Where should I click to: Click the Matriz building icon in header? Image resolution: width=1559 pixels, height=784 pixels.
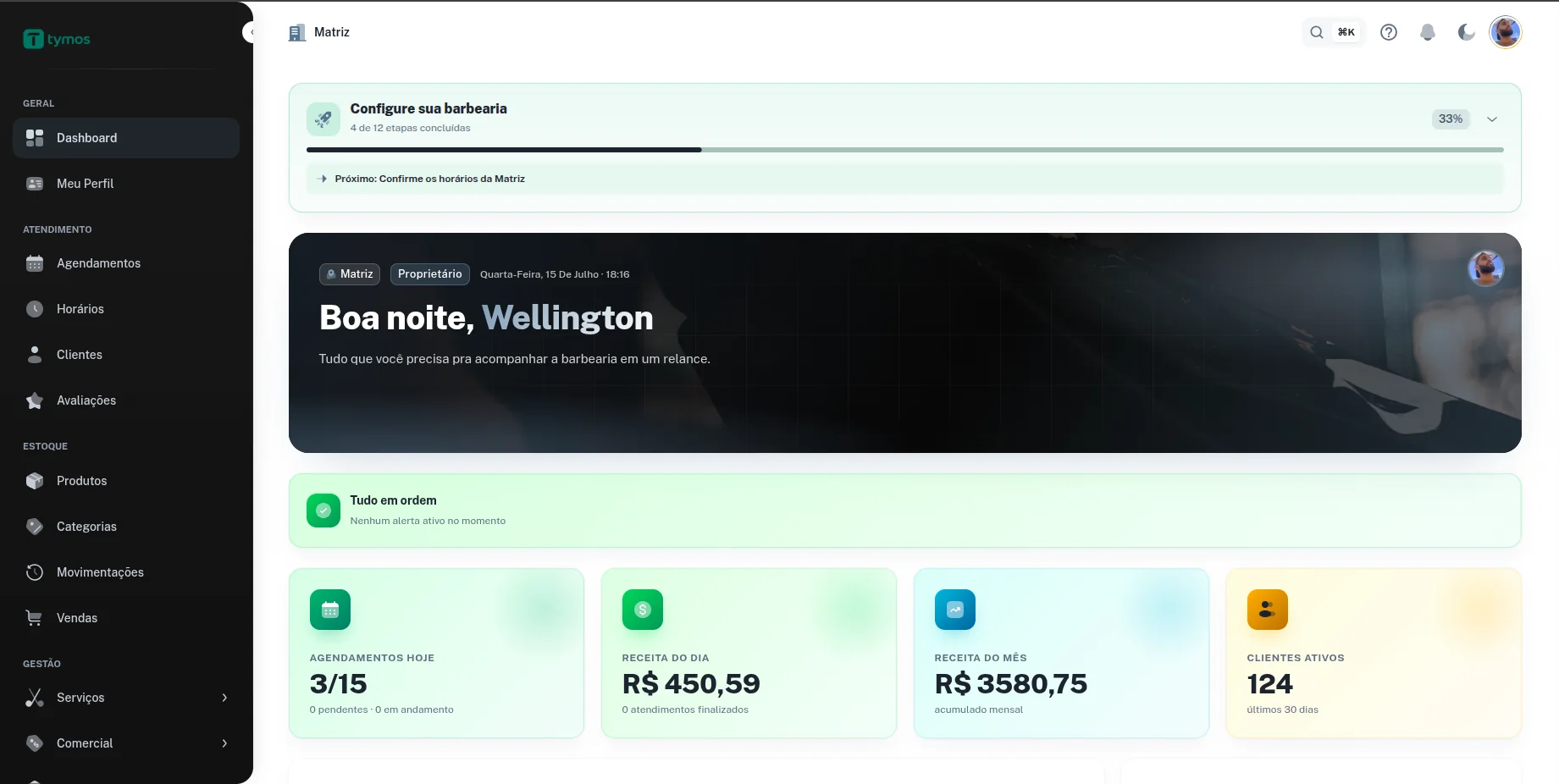click(297, 33)
